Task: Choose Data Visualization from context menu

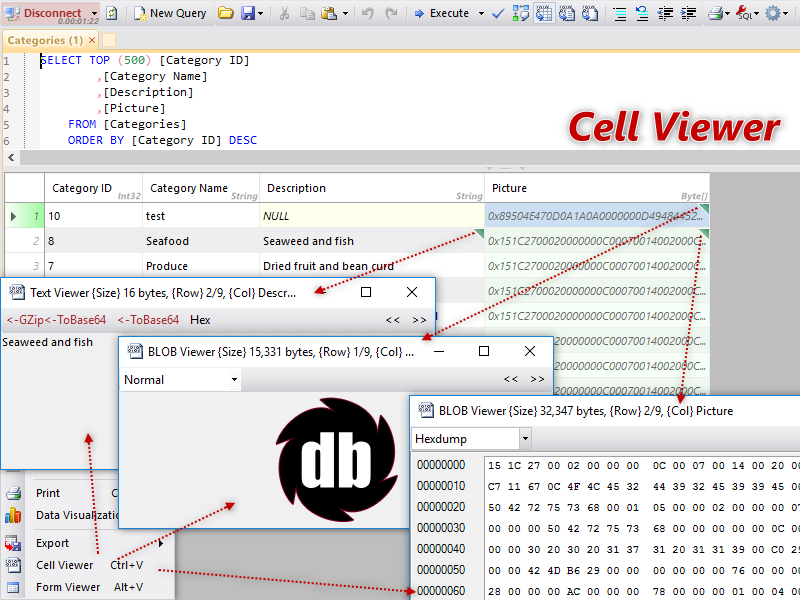Action: point(78,515)
